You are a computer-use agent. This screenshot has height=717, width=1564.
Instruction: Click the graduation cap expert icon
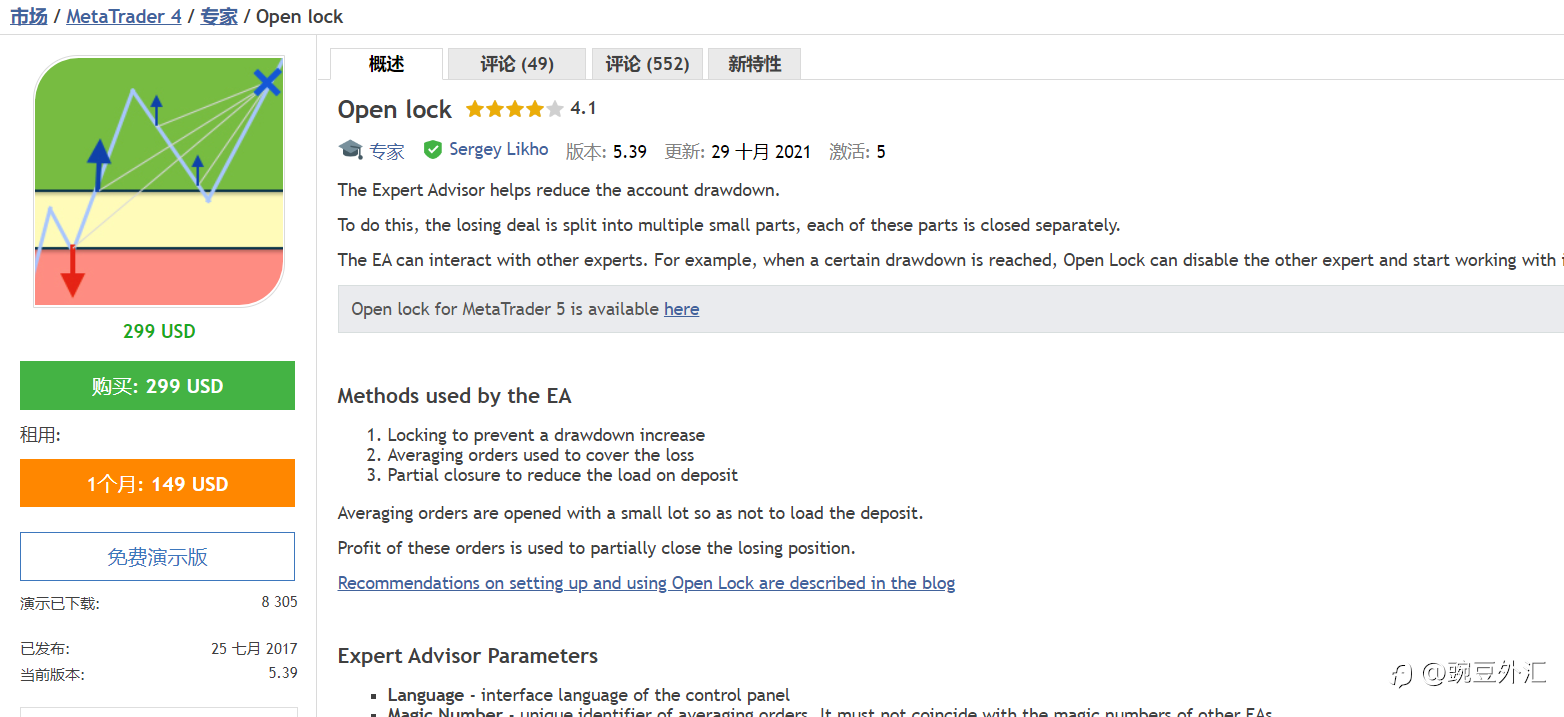tap(350, 150)
